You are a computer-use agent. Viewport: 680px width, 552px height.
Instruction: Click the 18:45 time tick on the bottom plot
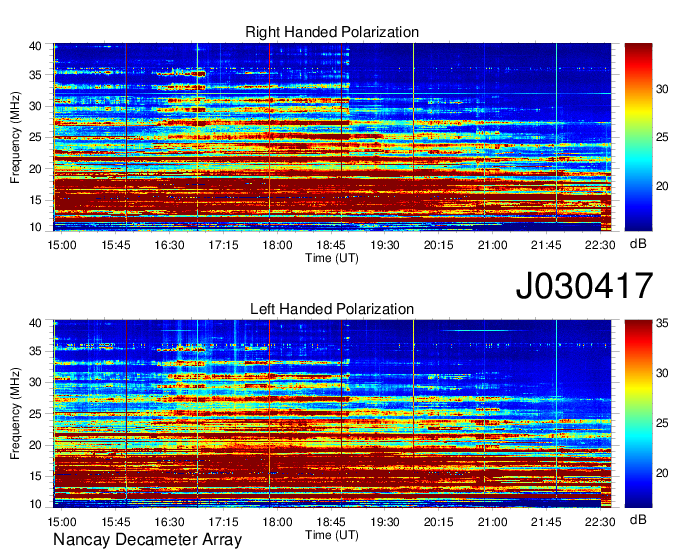tap(331, 522)
